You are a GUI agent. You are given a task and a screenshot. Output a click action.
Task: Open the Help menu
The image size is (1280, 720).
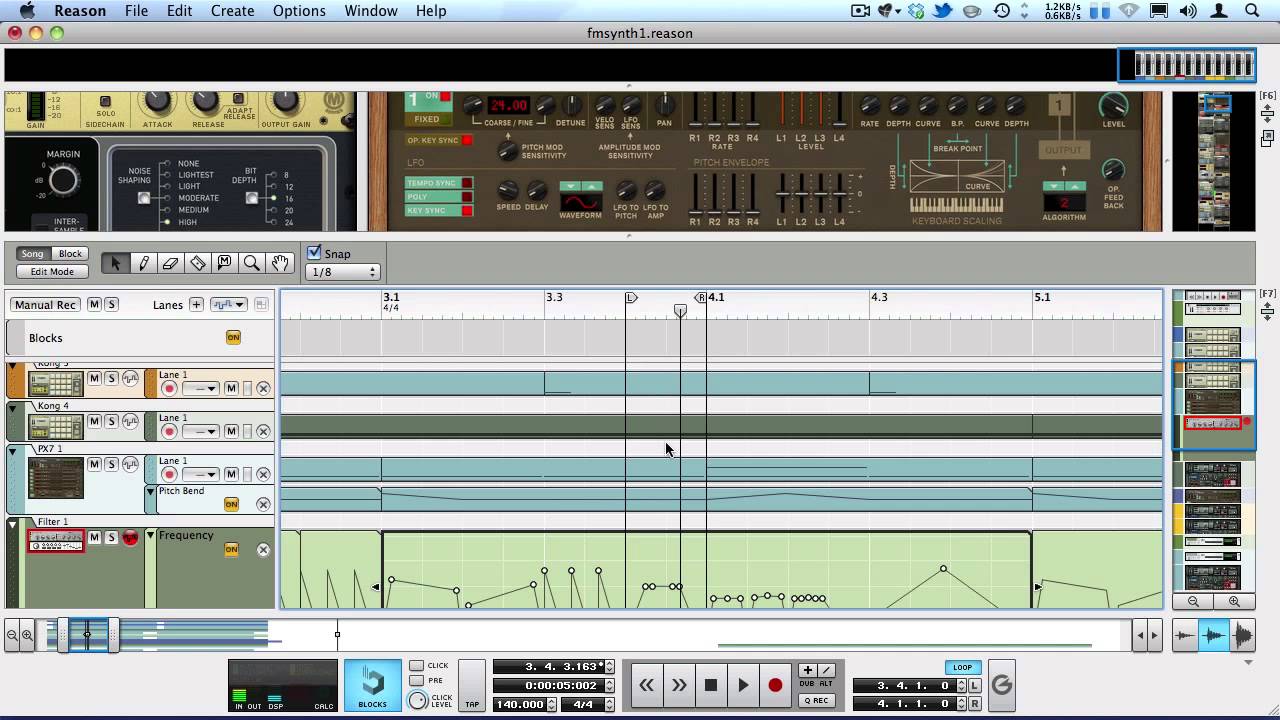pos(431,11)
